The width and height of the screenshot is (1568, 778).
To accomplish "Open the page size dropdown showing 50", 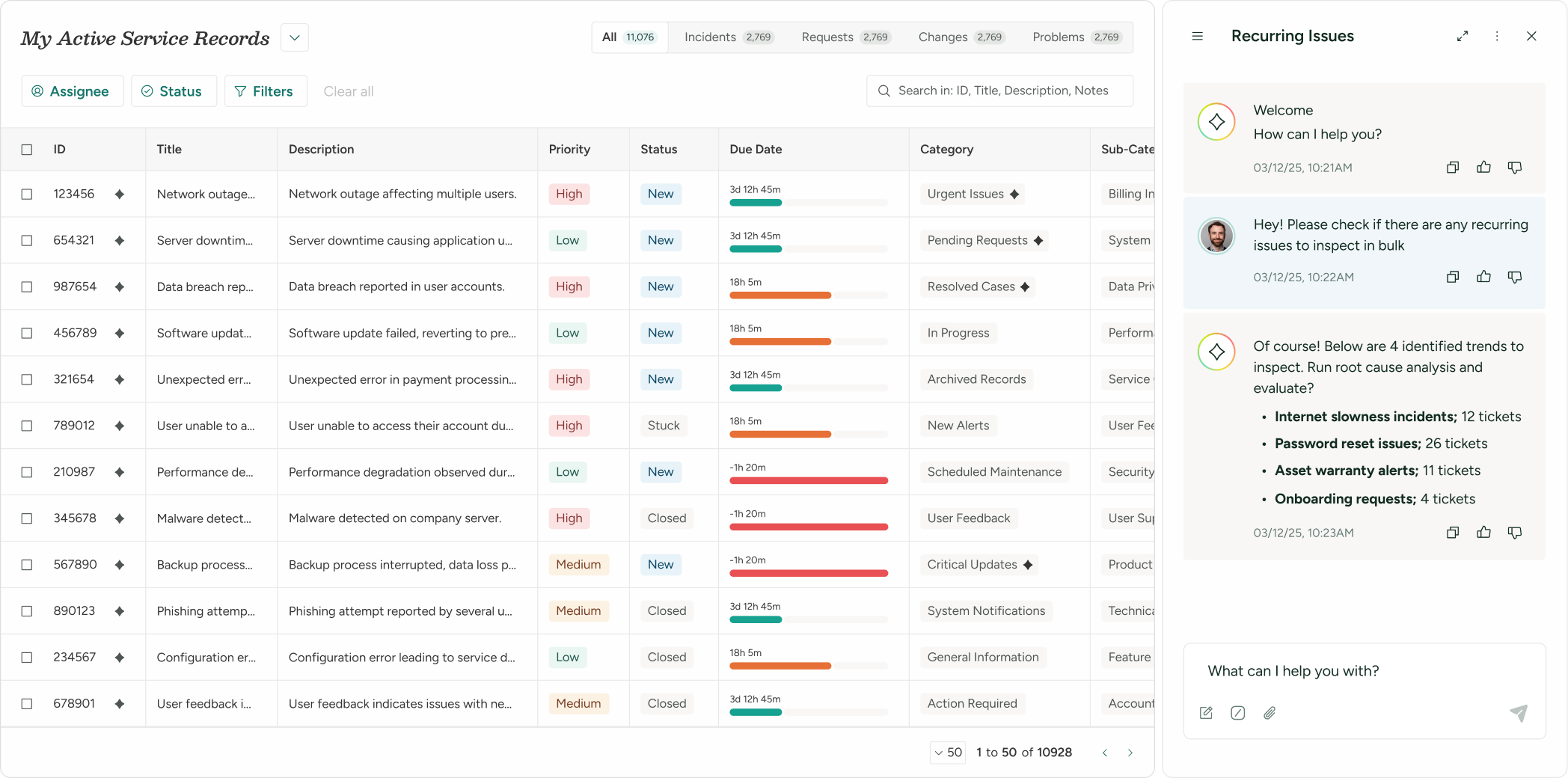I will point(948,753).
